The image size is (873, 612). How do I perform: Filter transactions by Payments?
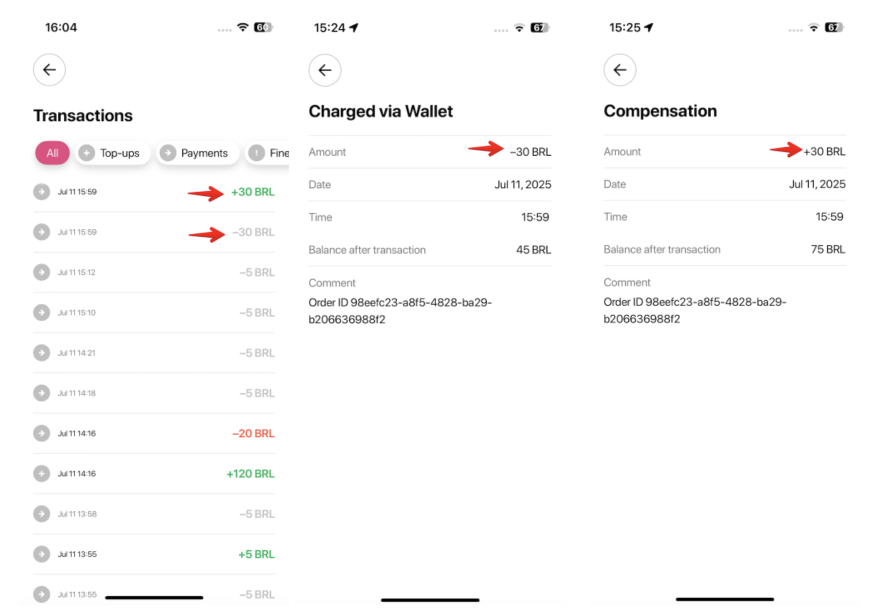(195, 153)
